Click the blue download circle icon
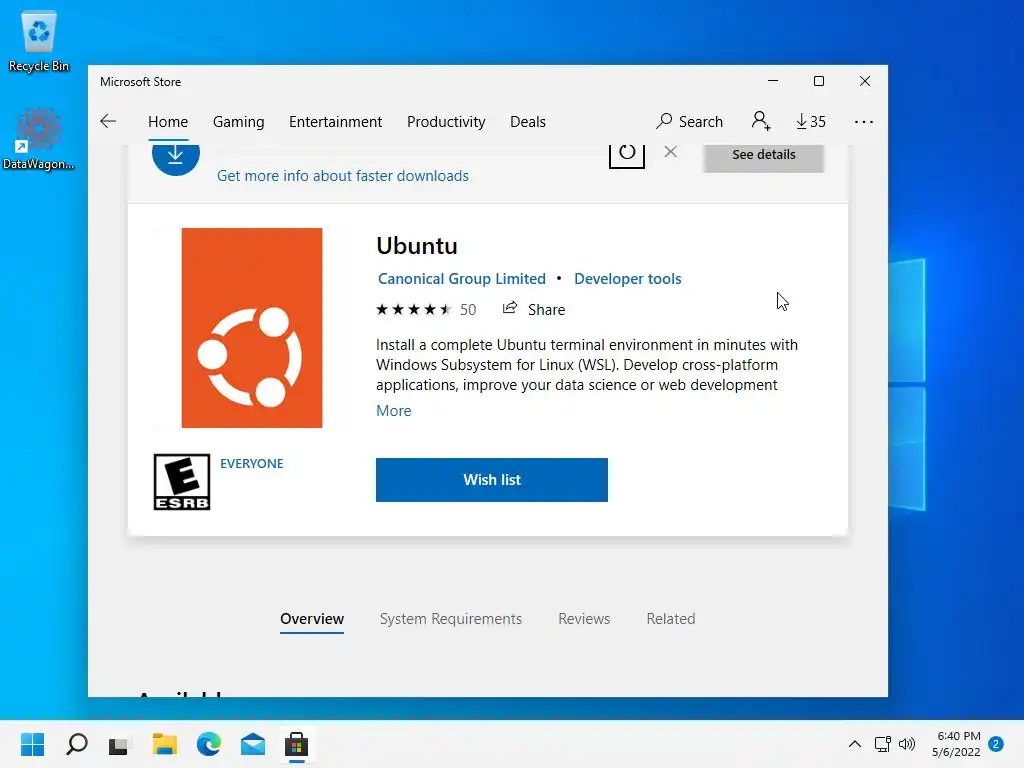This screenshot has width=1024, height=768. (x=175, y=157)
